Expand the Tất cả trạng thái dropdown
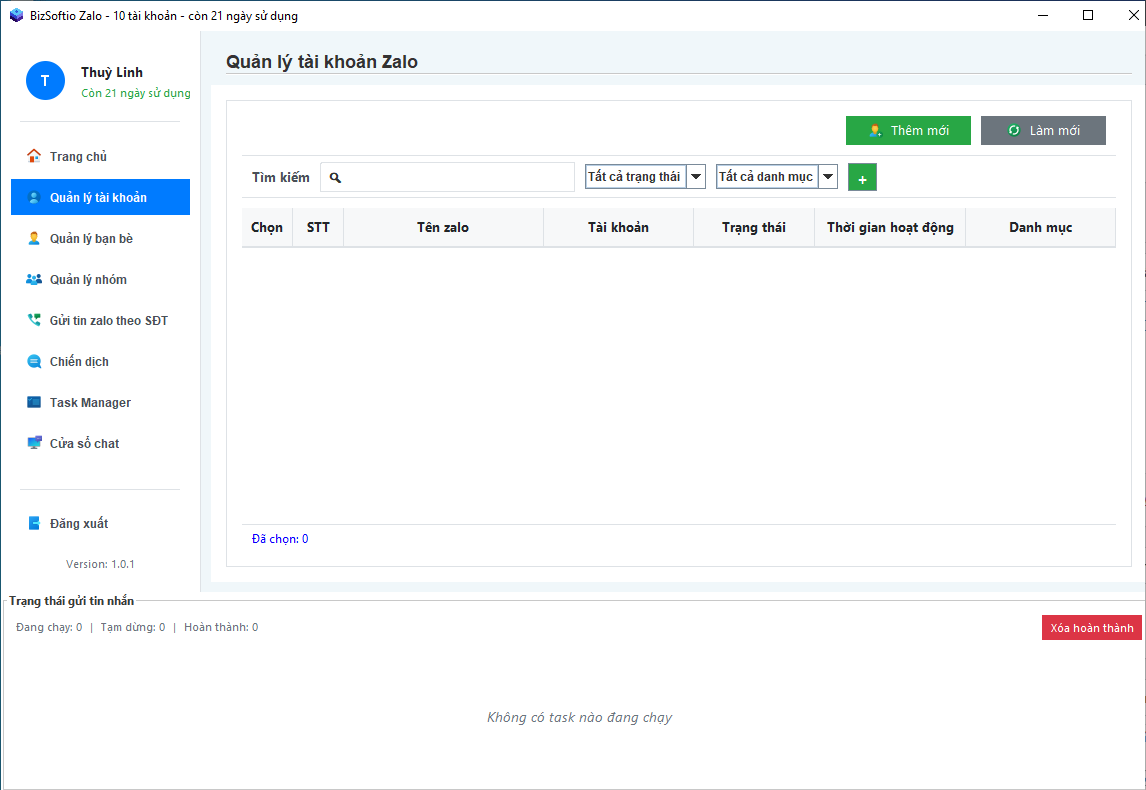Screen dimensions: 1146x790 pos(697,177)
